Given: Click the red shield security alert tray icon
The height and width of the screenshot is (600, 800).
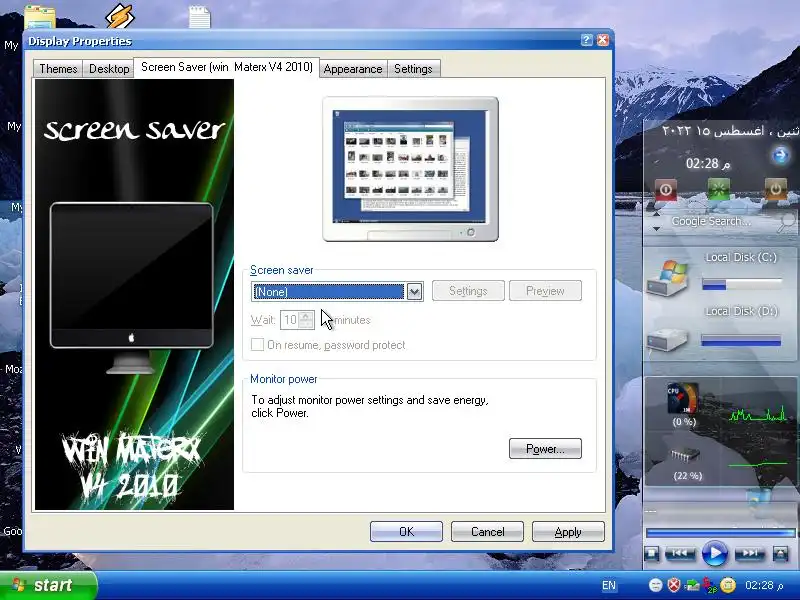Looking at the screenshot, I should [674, 585].
